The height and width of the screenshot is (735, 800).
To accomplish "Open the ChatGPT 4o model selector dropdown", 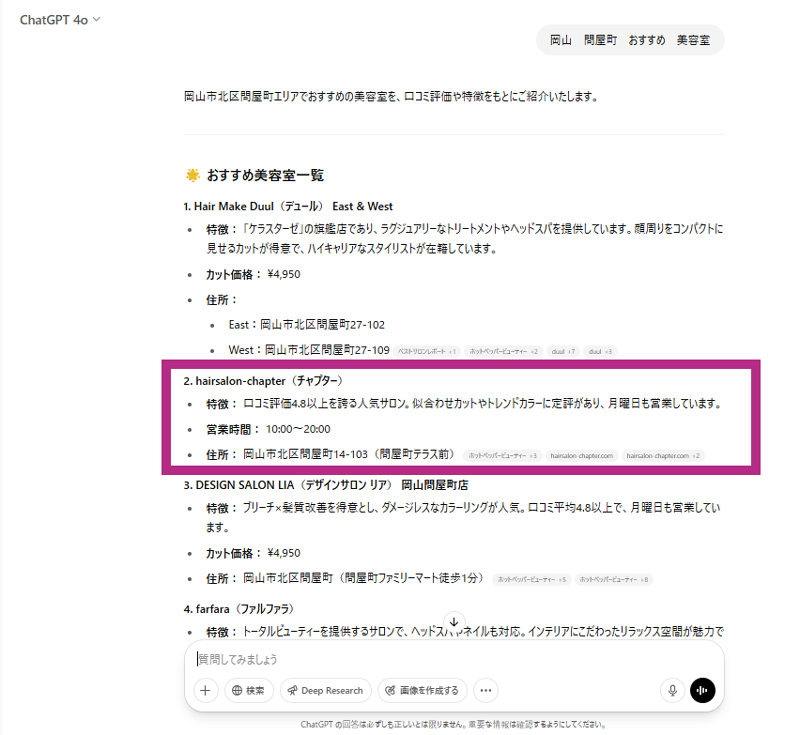I will (60, 20).
